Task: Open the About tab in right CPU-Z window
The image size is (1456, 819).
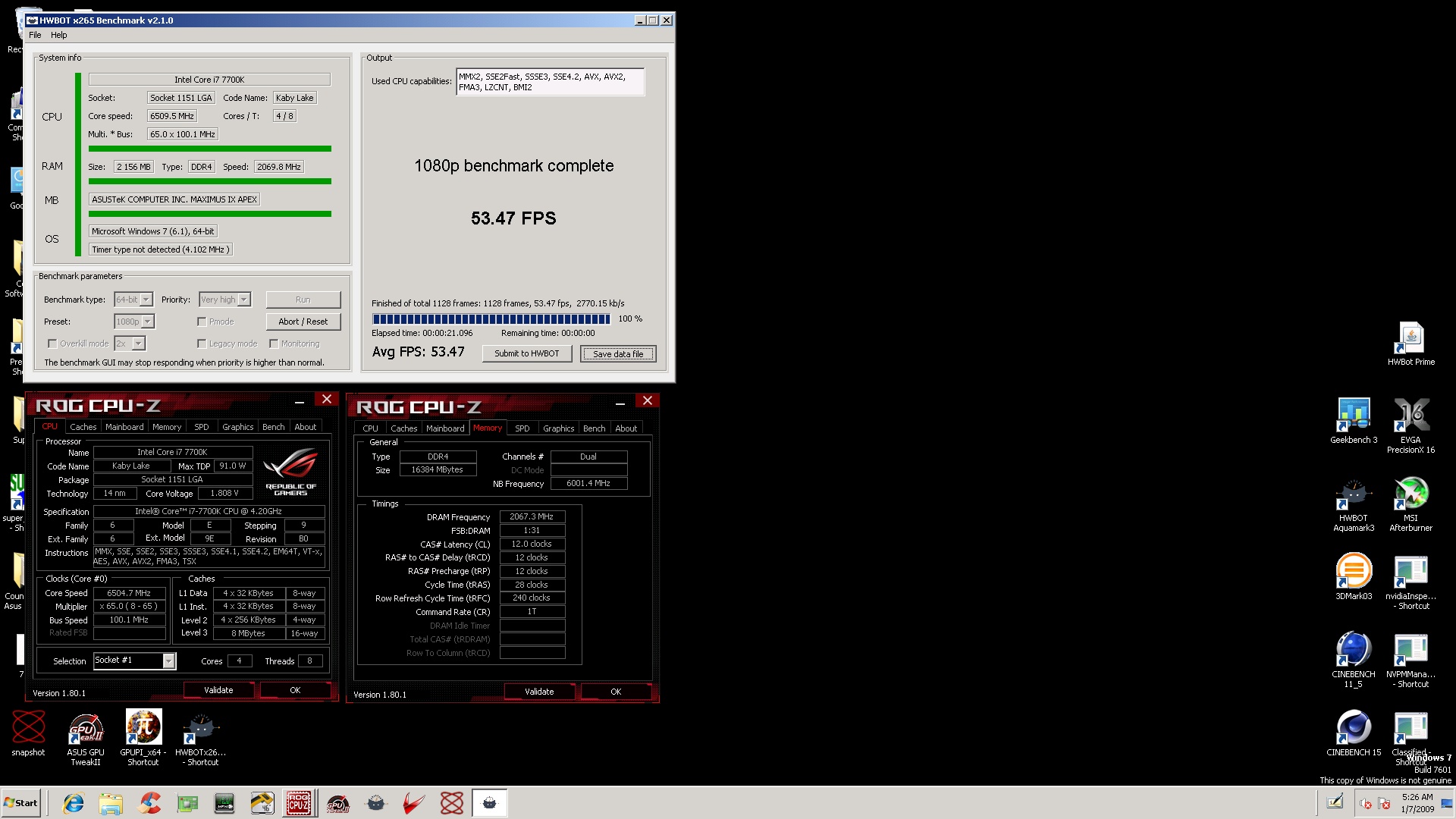Action: click(626, 428)
